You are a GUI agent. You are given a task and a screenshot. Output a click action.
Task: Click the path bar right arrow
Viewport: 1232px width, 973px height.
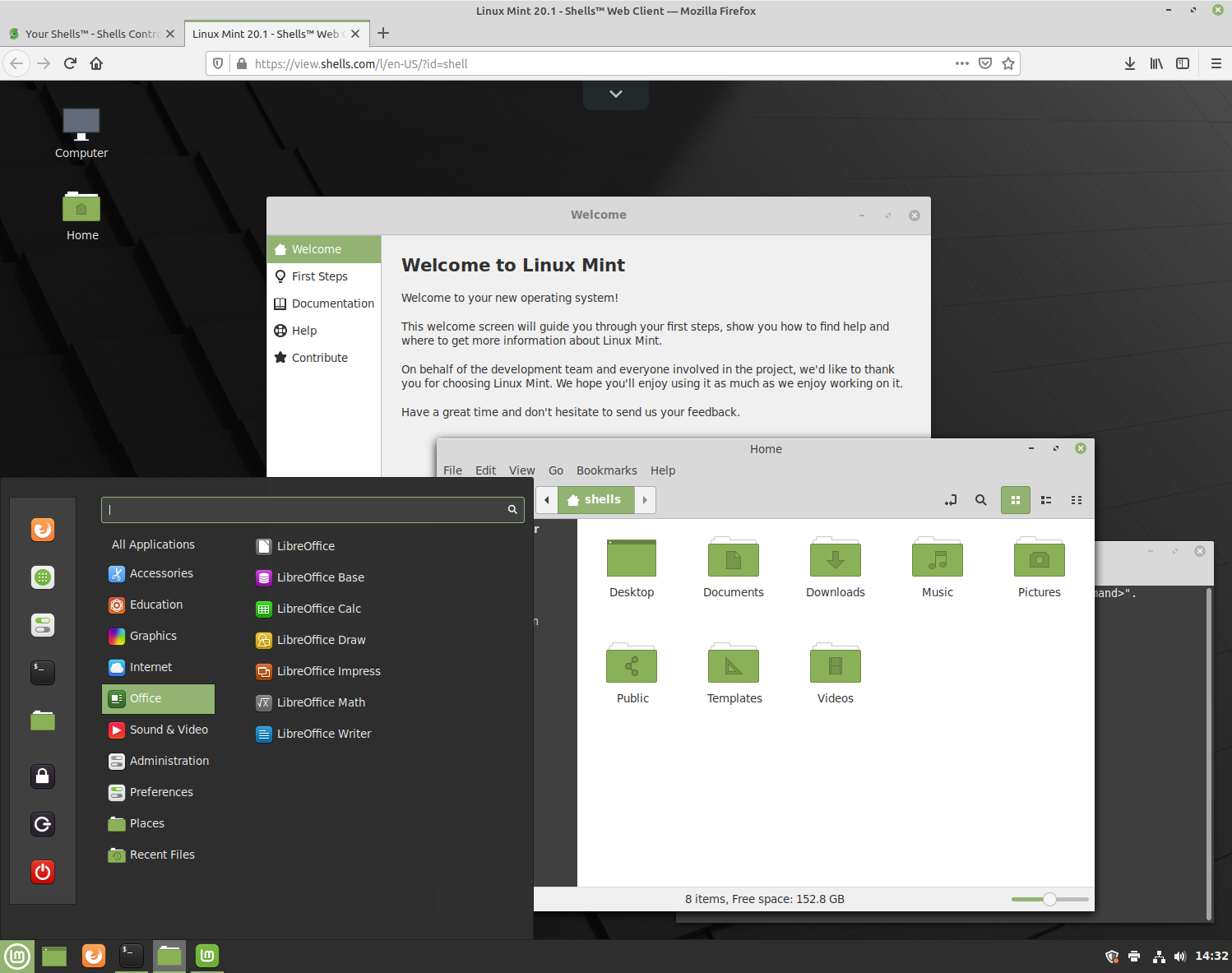[x=645, y=500]
